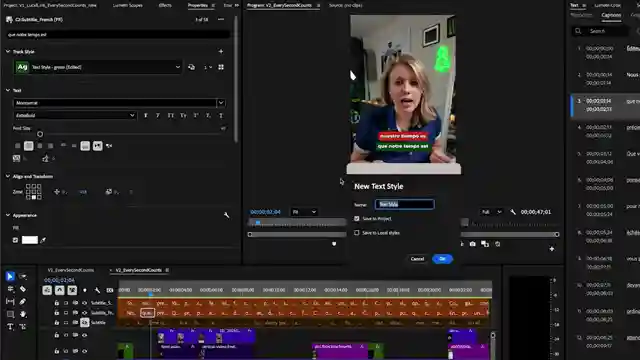
Task: Open the font weight style dropdown
Action: pos(75,116)
